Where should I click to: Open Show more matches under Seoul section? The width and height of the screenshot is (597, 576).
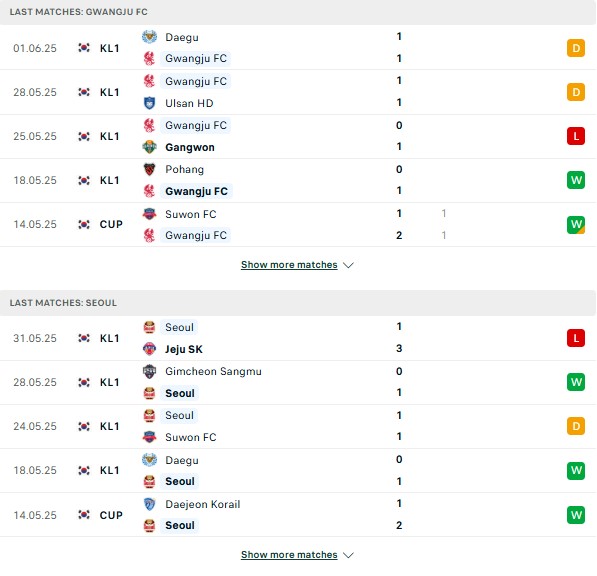(289, 555)
